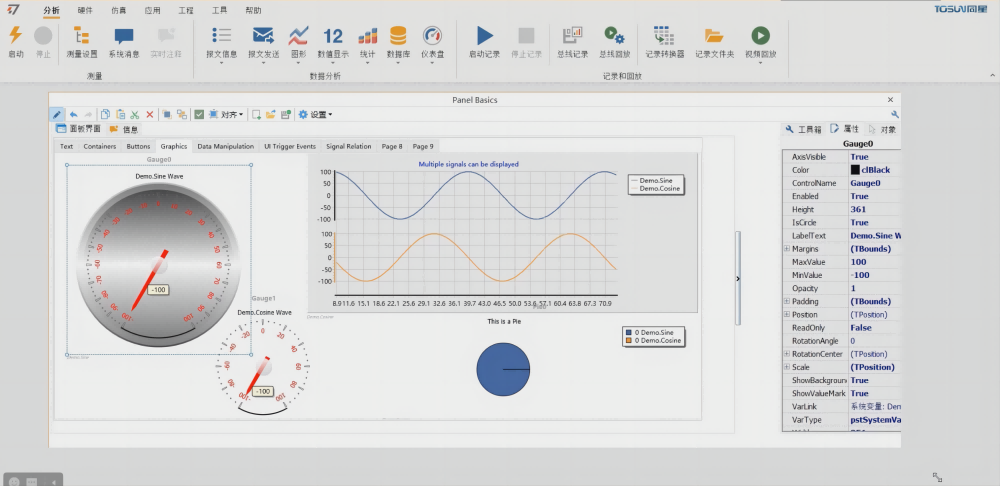Screen dimensions: 1000x486
Task: Click the cut scissors icon in panel toolbar
Action: [x=135, y=115]
